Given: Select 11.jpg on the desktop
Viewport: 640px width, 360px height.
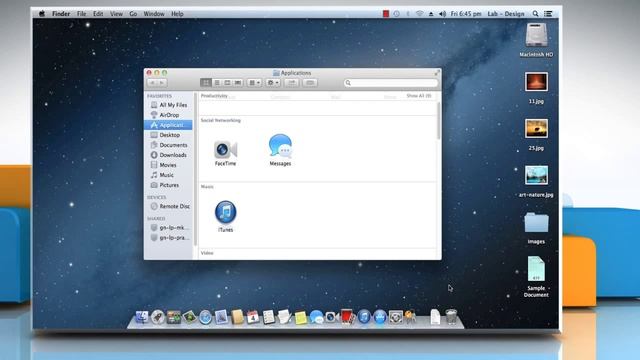Looking at the screenshot, I should click(x=536, y=82).
